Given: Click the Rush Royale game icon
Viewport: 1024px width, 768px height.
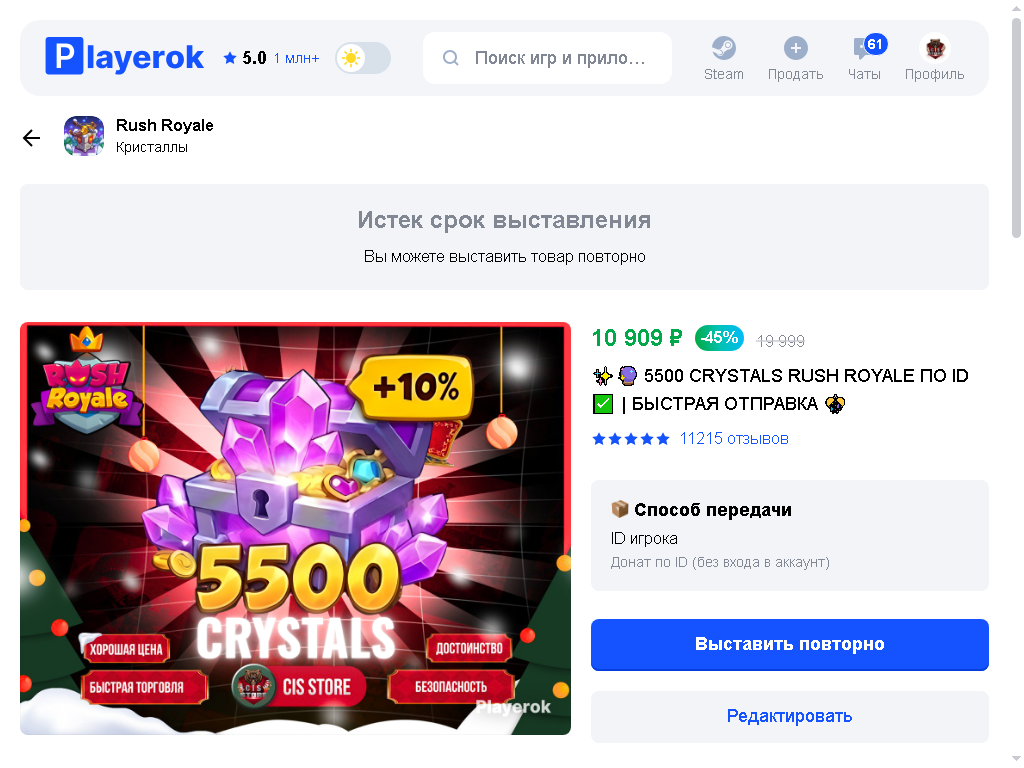Looking at the screenshot, I should point(84,136).
